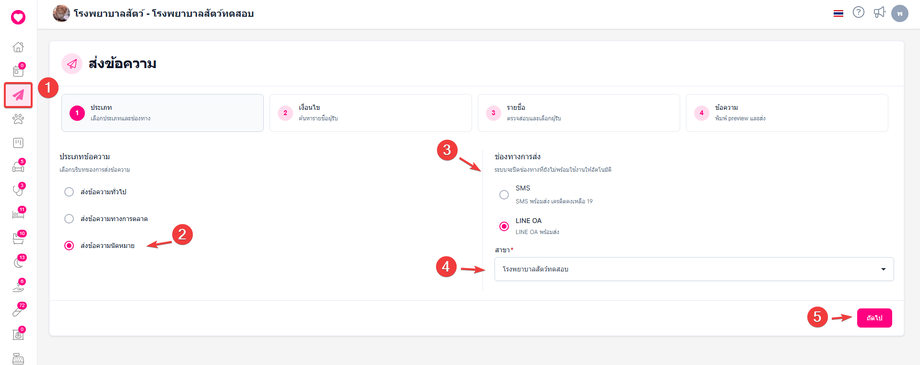Go to step 3 รายชื่อ tab
The height and width of the screenshot is (365, 920).
579,113
